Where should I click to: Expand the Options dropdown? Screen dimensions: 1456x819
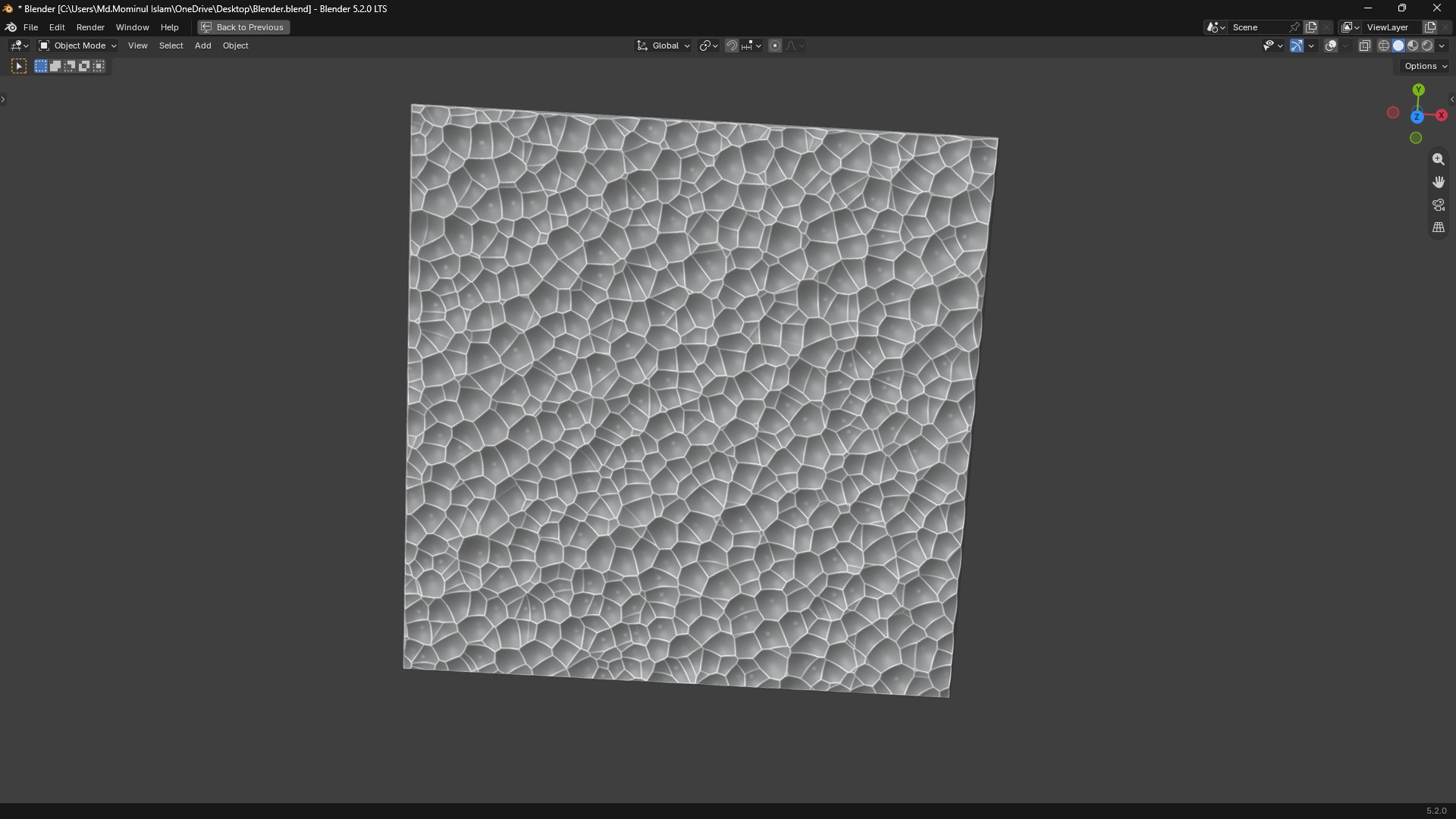[x=1426, y=66]
